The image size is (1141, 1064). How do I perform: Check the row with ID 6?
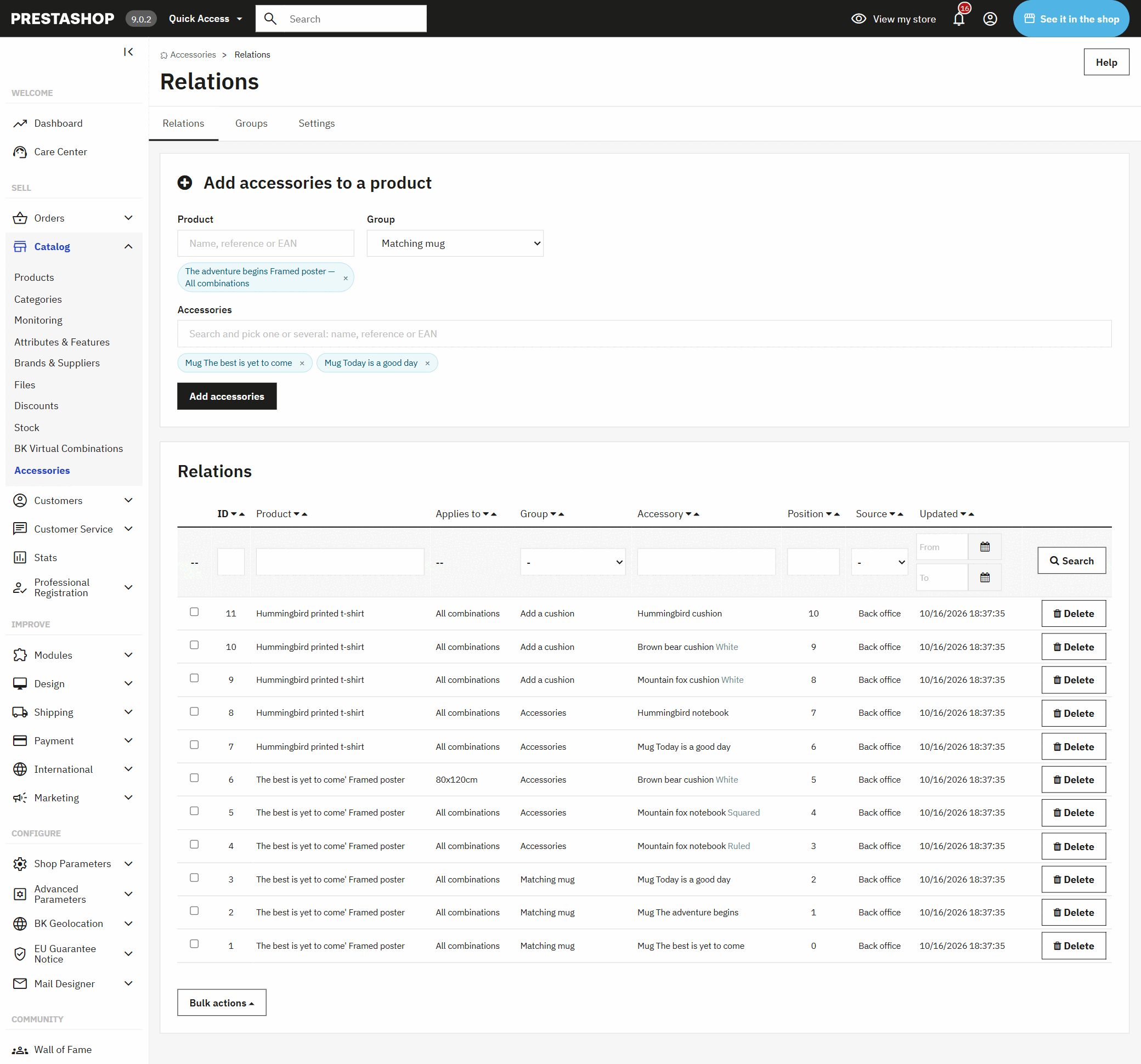(194, 778)
